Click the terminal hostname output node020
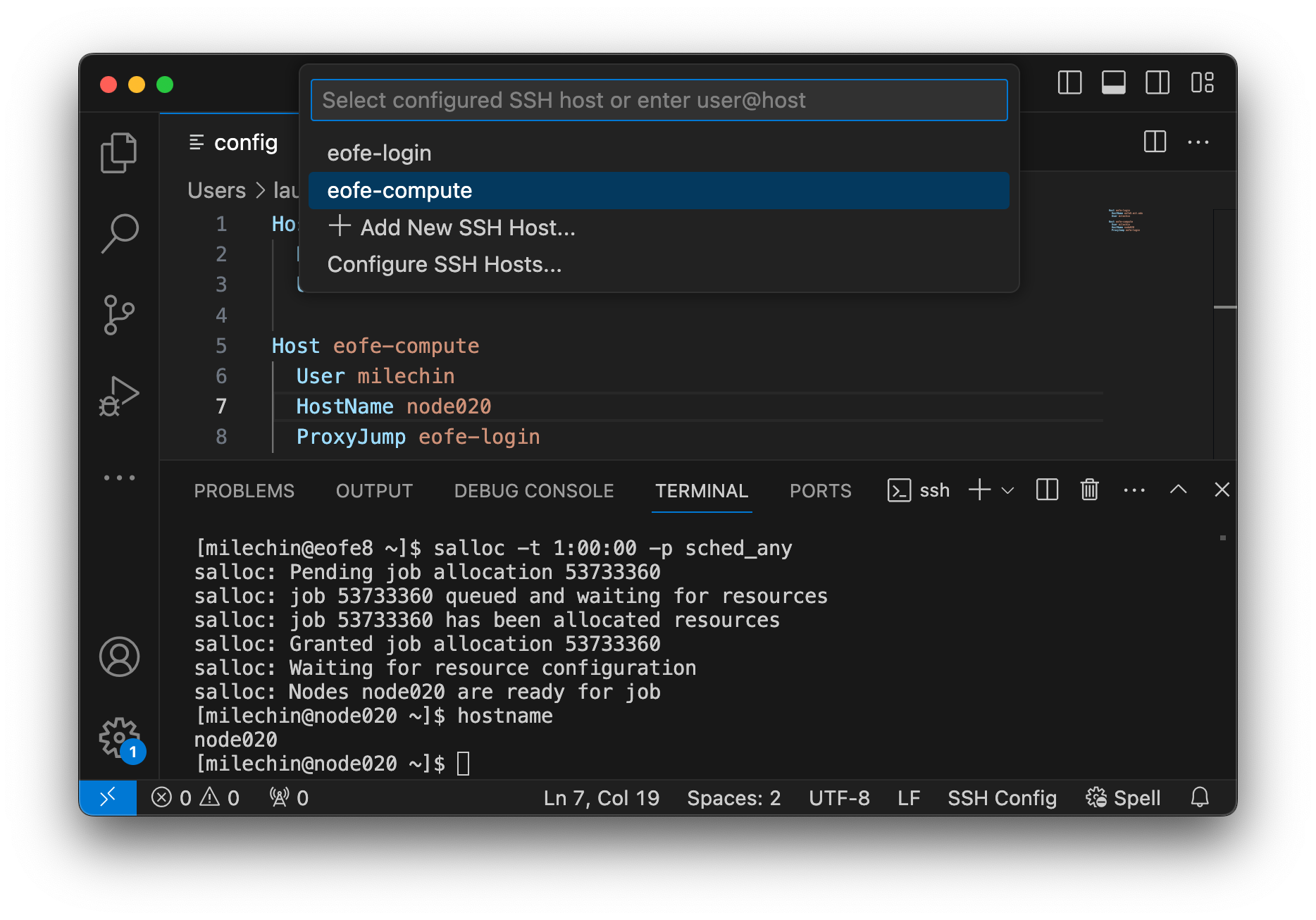This screenshot has height=920, width=1316. click(235, 740)
